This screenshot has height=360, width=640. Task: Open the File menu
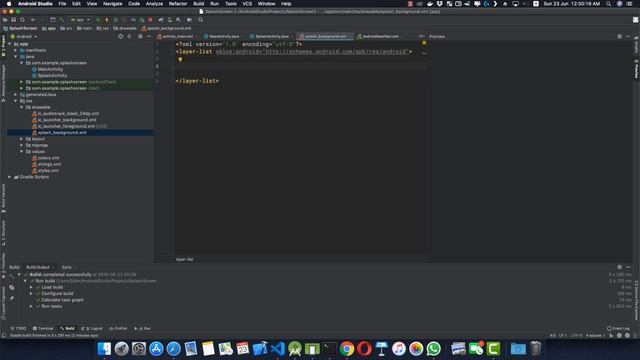click(62, 4)
